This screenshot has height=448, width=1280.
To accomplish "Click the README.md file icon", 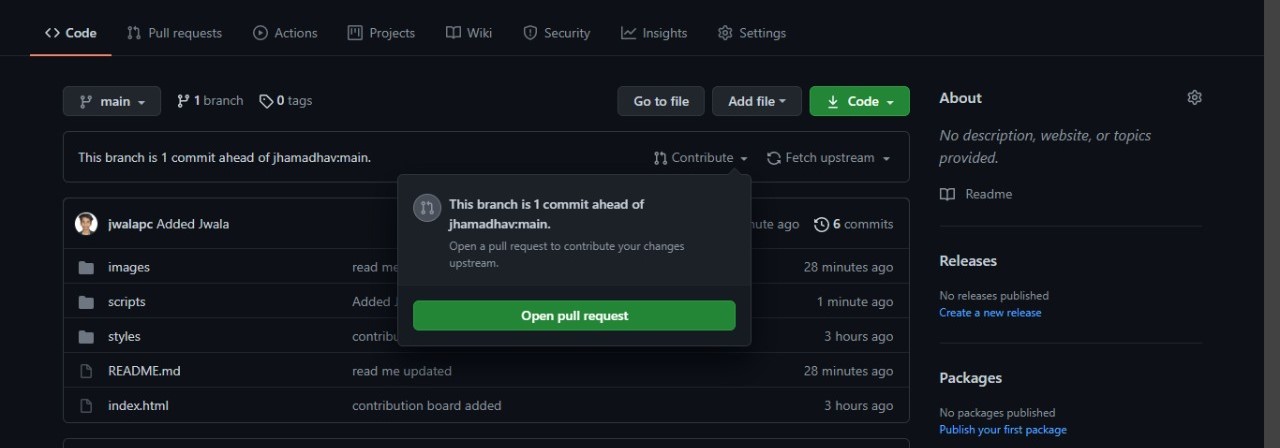I will pyautogui.click(x=86, y=371).
